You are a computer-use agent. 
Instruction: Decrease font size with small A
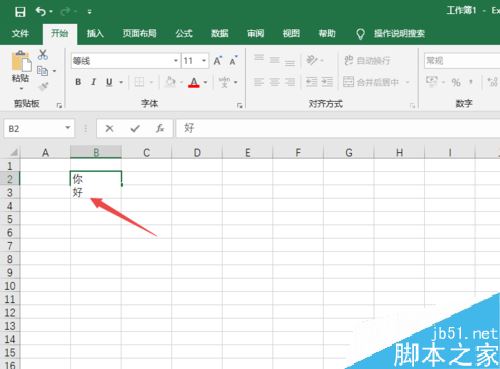coord(233,61)
